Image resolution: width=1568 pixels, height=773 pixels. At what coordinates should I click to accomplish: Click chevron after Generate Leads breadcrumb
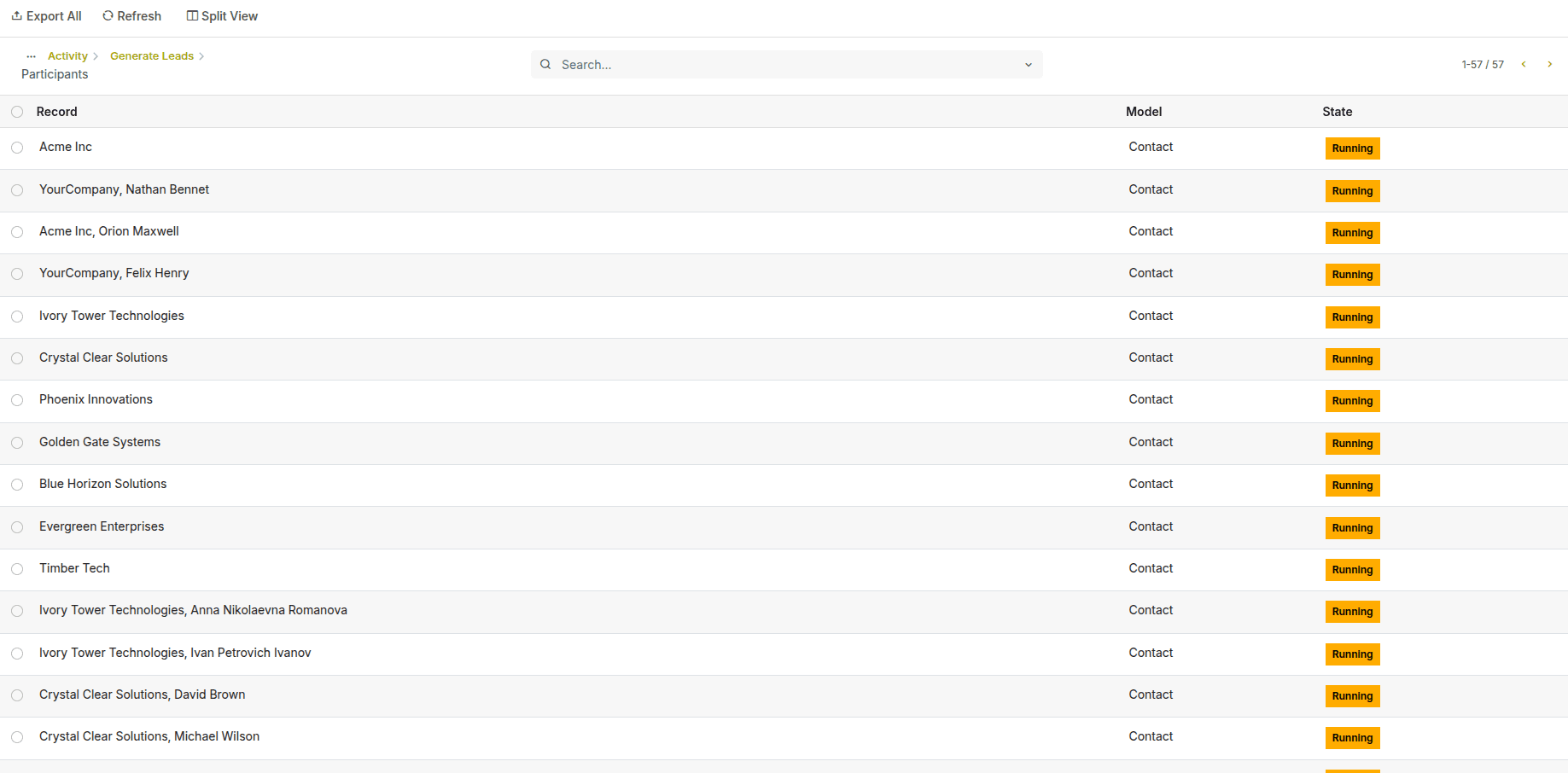(201, 56)
